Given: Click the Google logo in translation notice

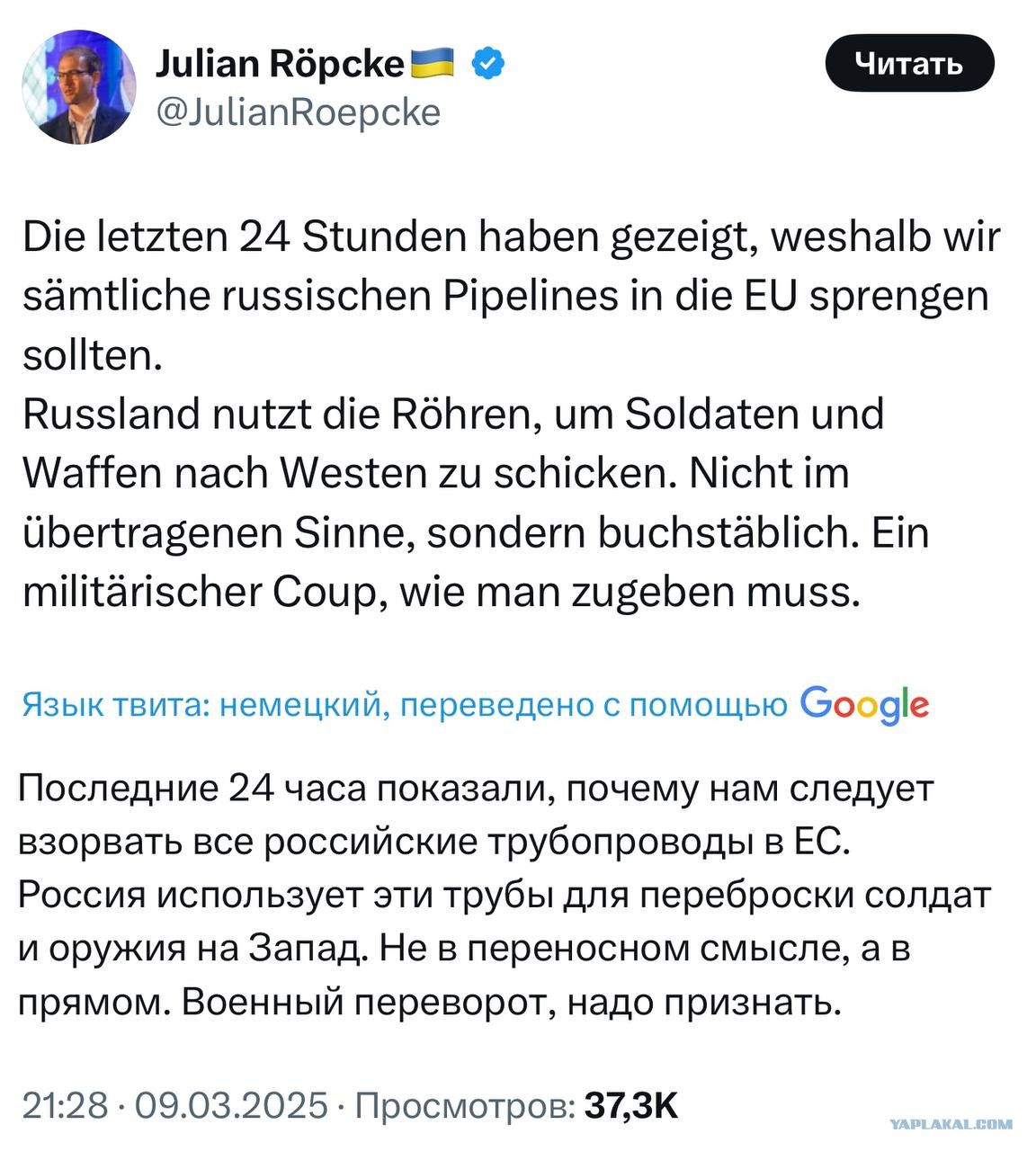Looking at the screenshot, I should click(x=863, y=705).
